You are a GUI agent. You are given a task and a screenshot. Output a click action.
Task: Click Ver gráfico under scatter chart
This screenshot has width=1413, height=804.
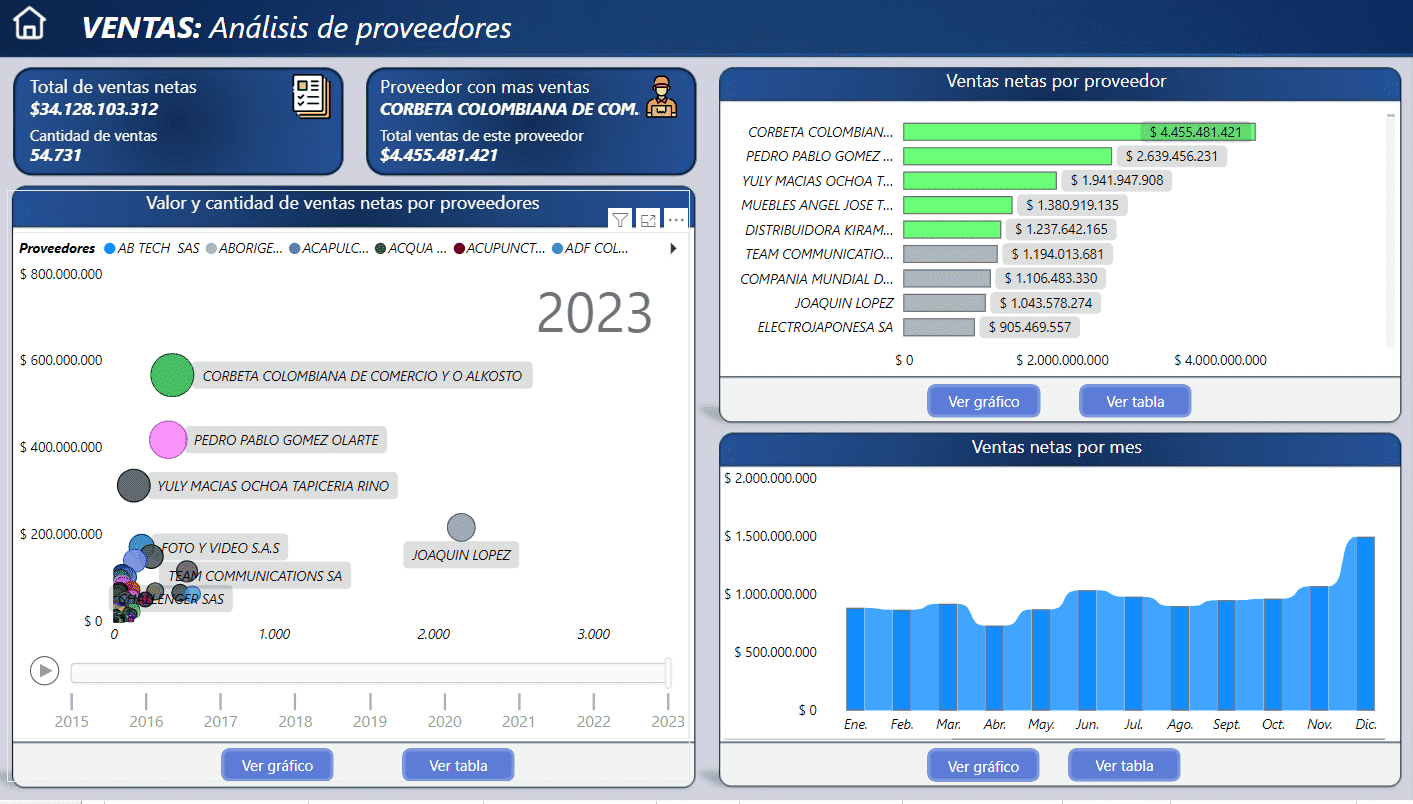click(x=277, y=765)
